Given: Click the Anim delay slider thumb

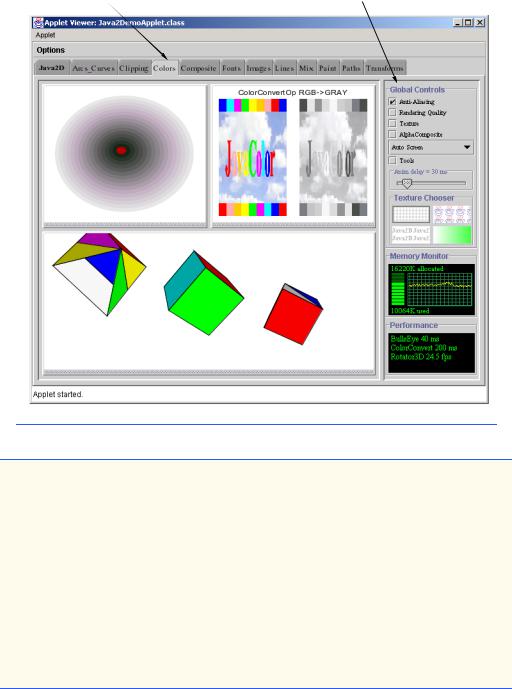Looking at the screenshot, I should 407,183.
